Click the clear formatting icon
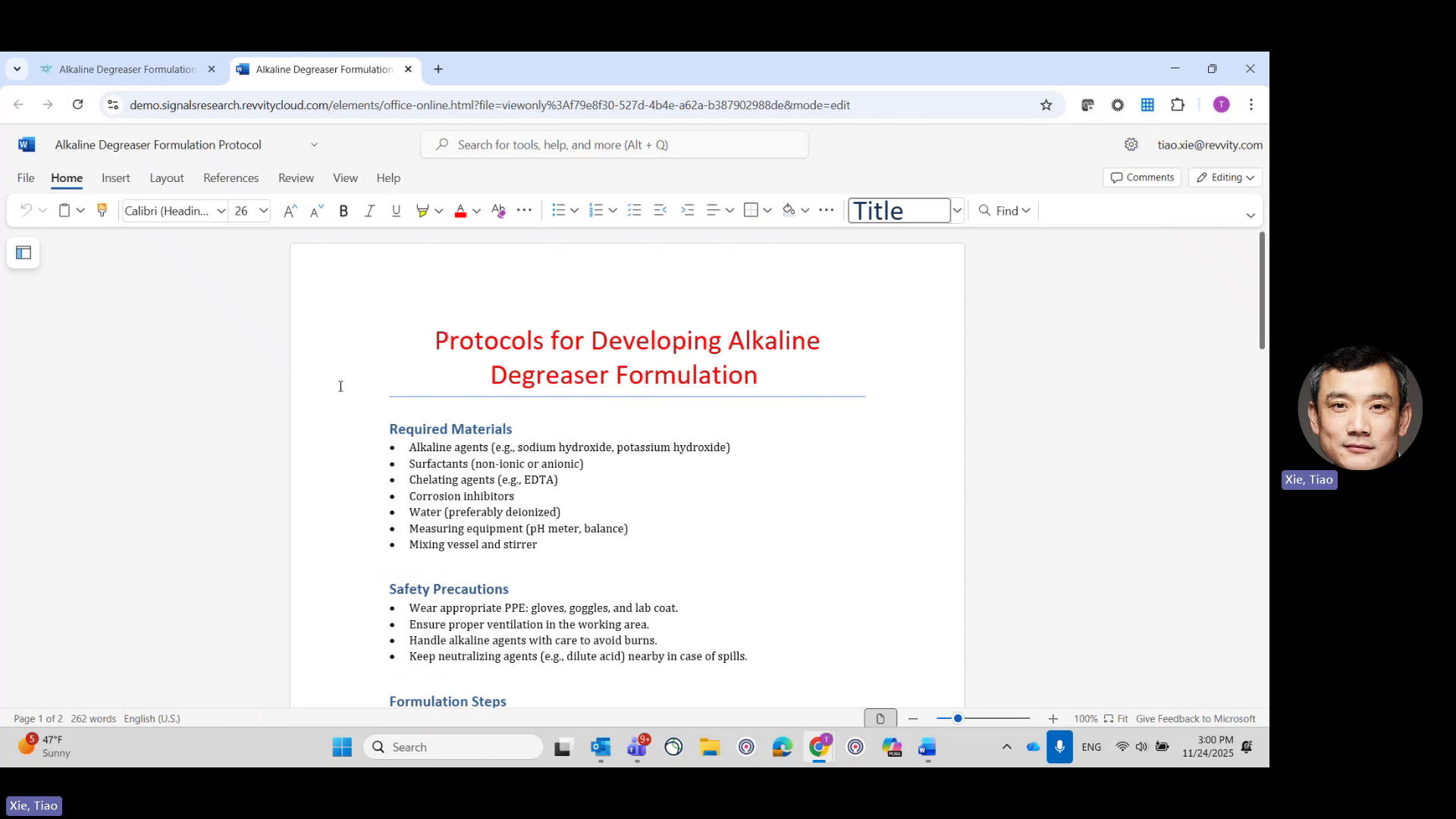Image resolution: width=1456 pixels, height=819 pixels. coord(498,211)
